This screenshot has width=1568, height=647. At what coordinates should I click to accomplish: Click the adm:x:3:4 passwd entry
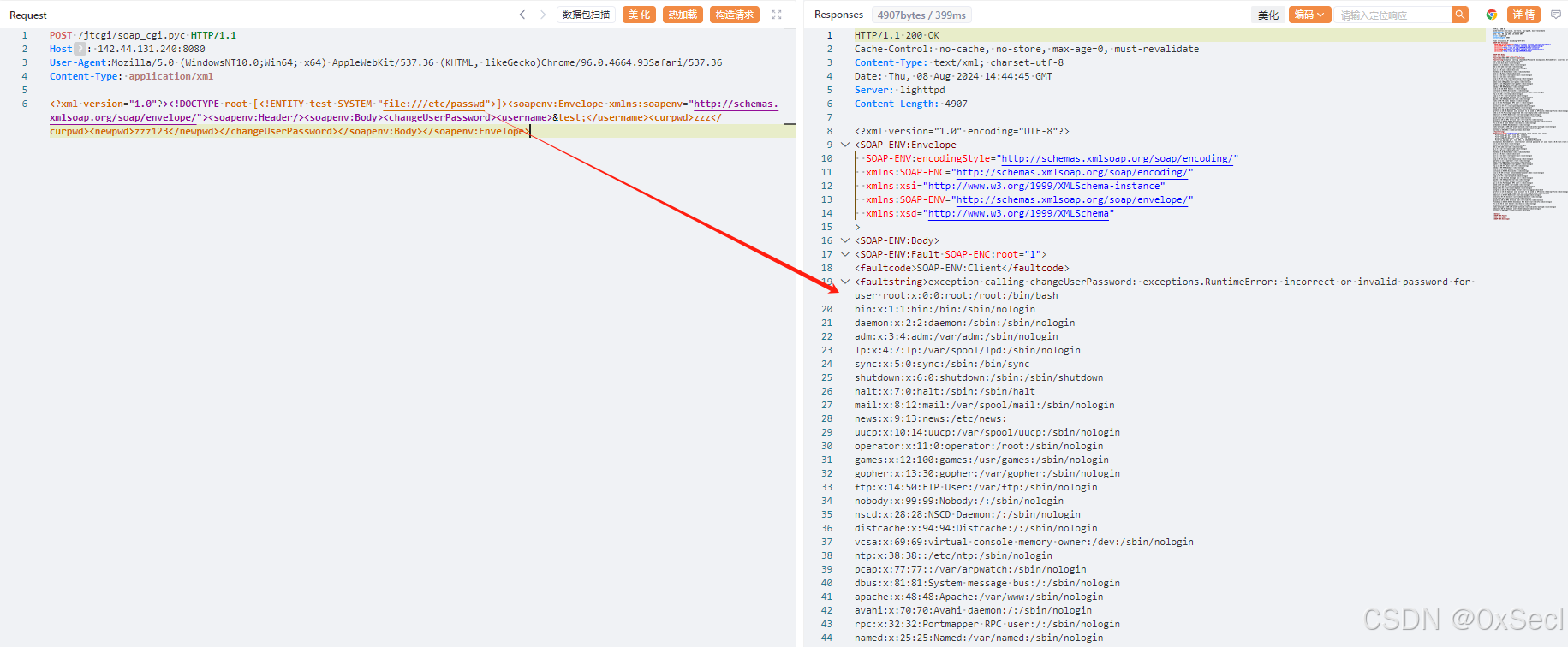pyautogui.click(x=956, y=336)
